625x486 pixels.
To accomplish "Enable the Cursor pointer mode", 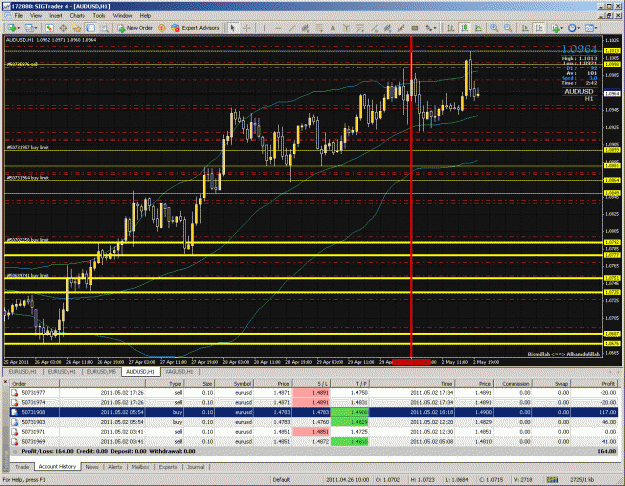I will [x=232, y=28].
